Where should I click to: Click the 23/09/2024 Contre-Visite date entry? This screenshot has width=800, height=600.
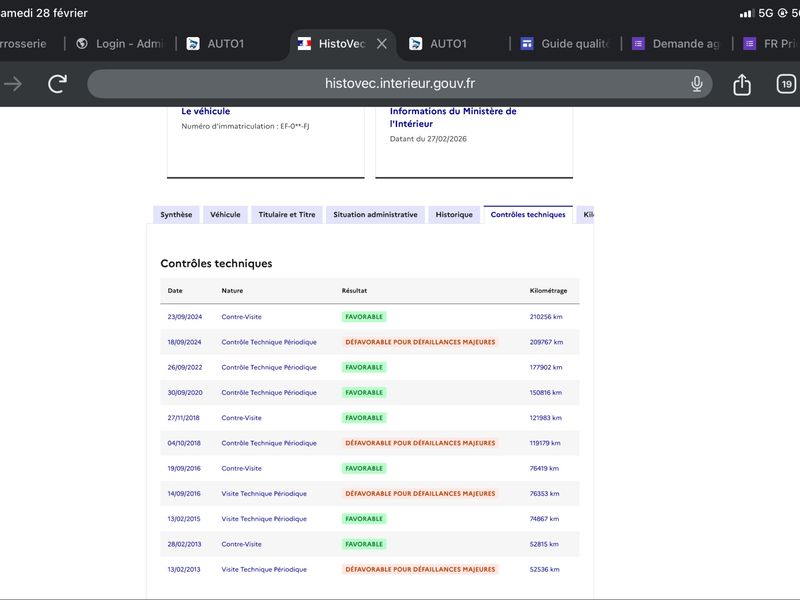(x=185, y=317)
